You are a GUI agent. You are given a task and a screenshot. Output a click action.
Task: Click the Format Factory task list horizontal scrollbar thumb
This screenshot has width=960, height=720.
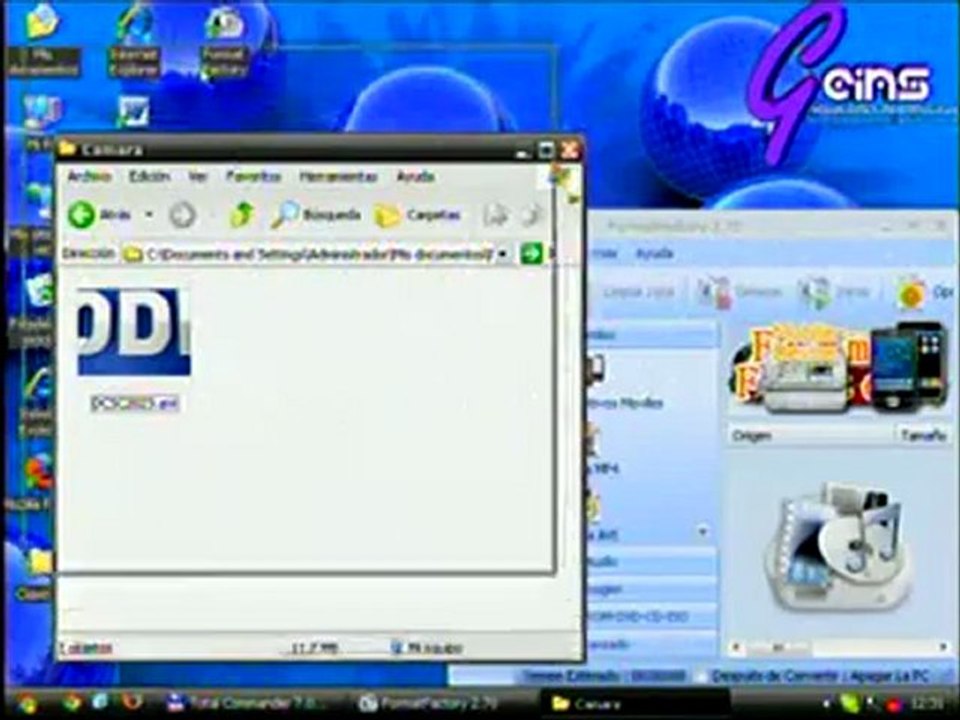point(778,647)
